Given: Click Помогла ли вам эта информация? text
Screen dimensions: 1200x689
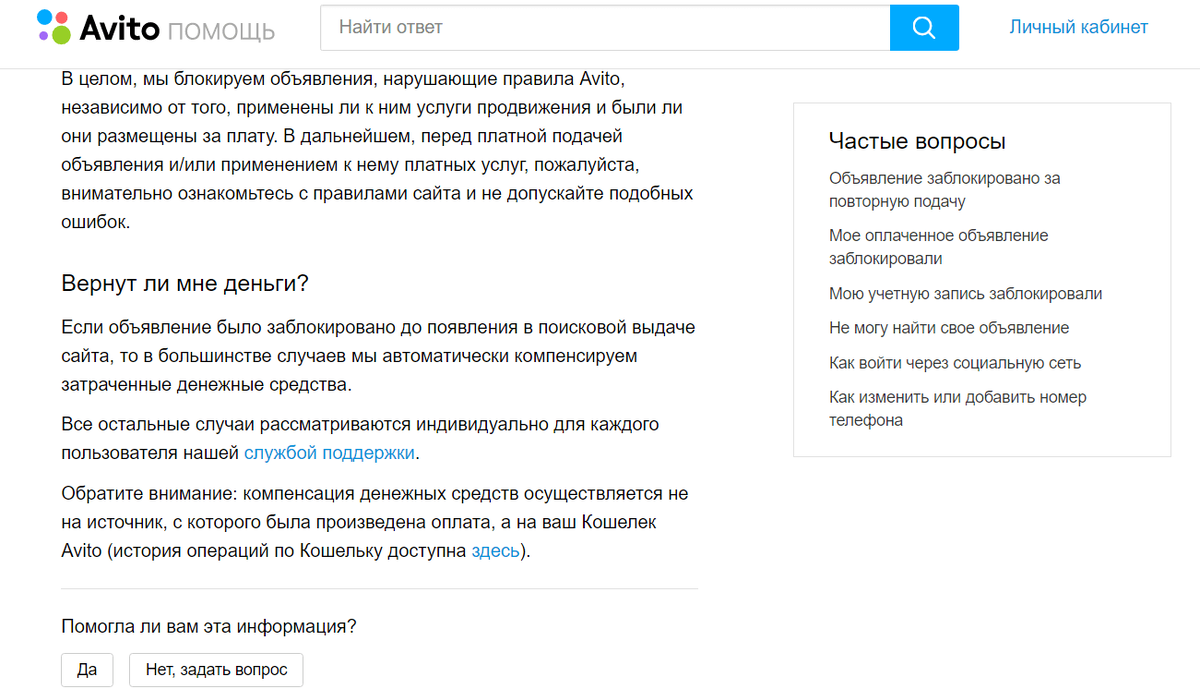Looking at the screenshot, I should pos(209,627).
